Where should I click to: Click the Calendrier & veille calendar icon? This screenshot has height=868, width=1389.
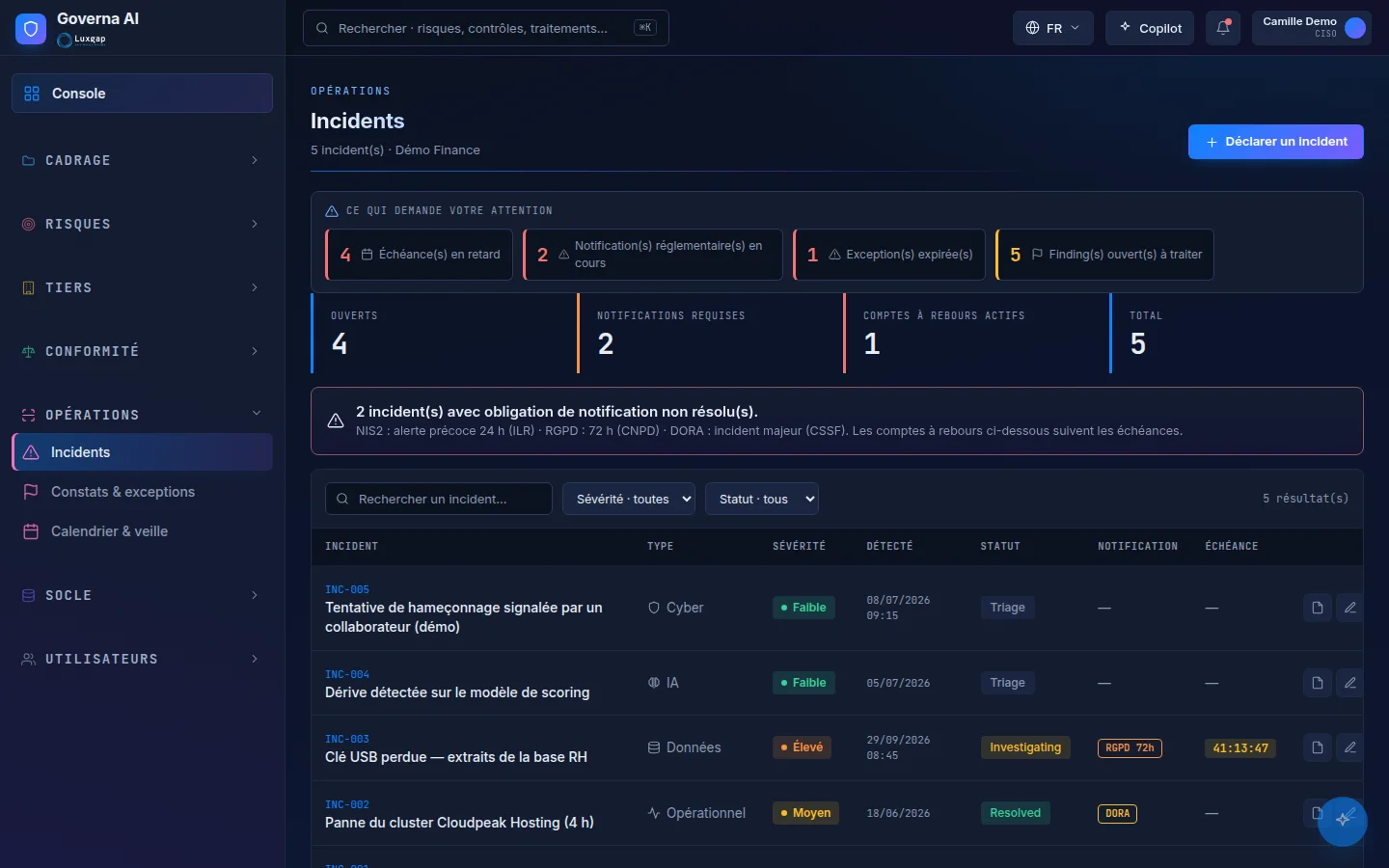(31, 531)
